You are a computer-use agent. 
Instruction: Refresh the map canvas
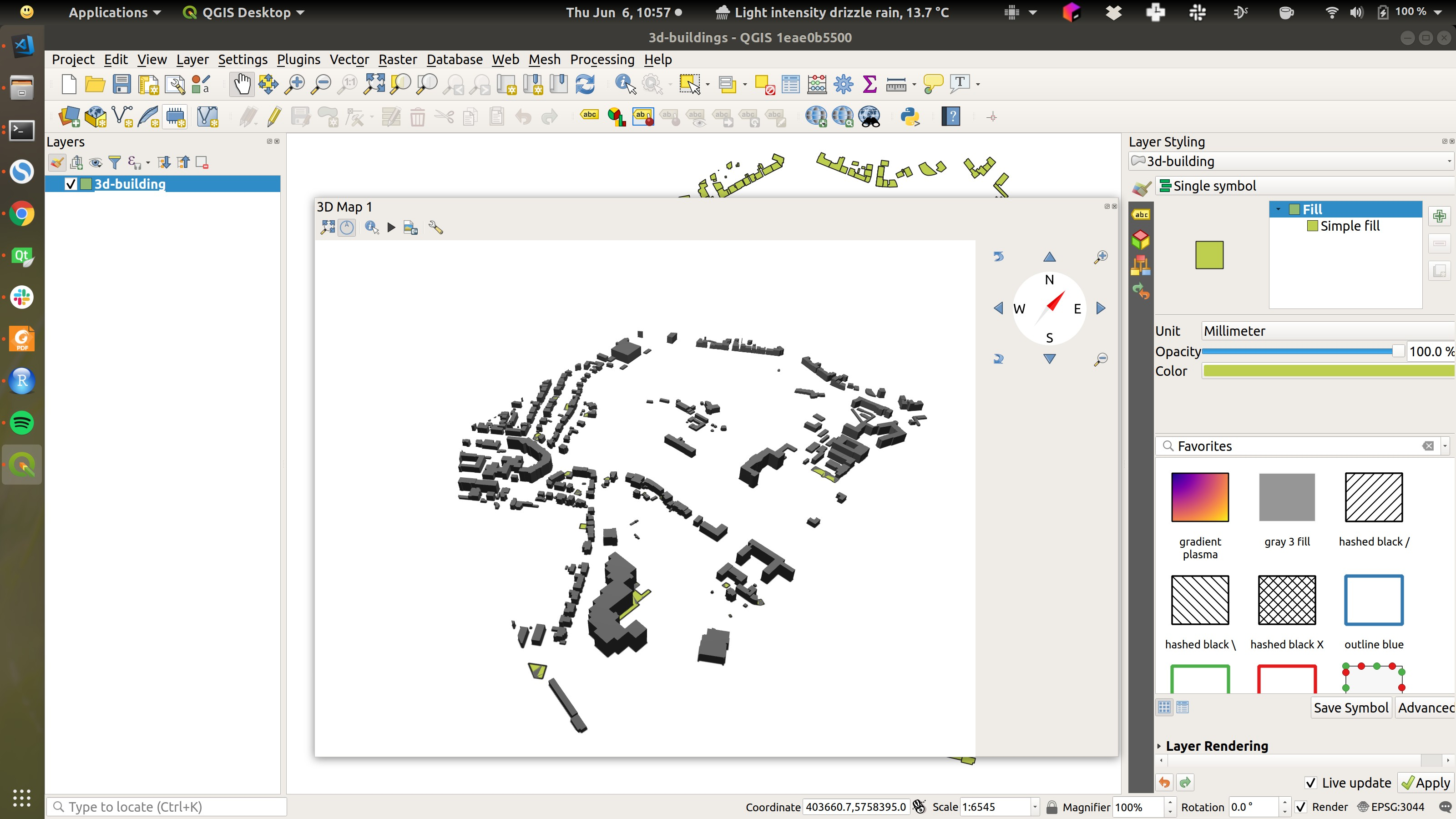coord(585,85)
